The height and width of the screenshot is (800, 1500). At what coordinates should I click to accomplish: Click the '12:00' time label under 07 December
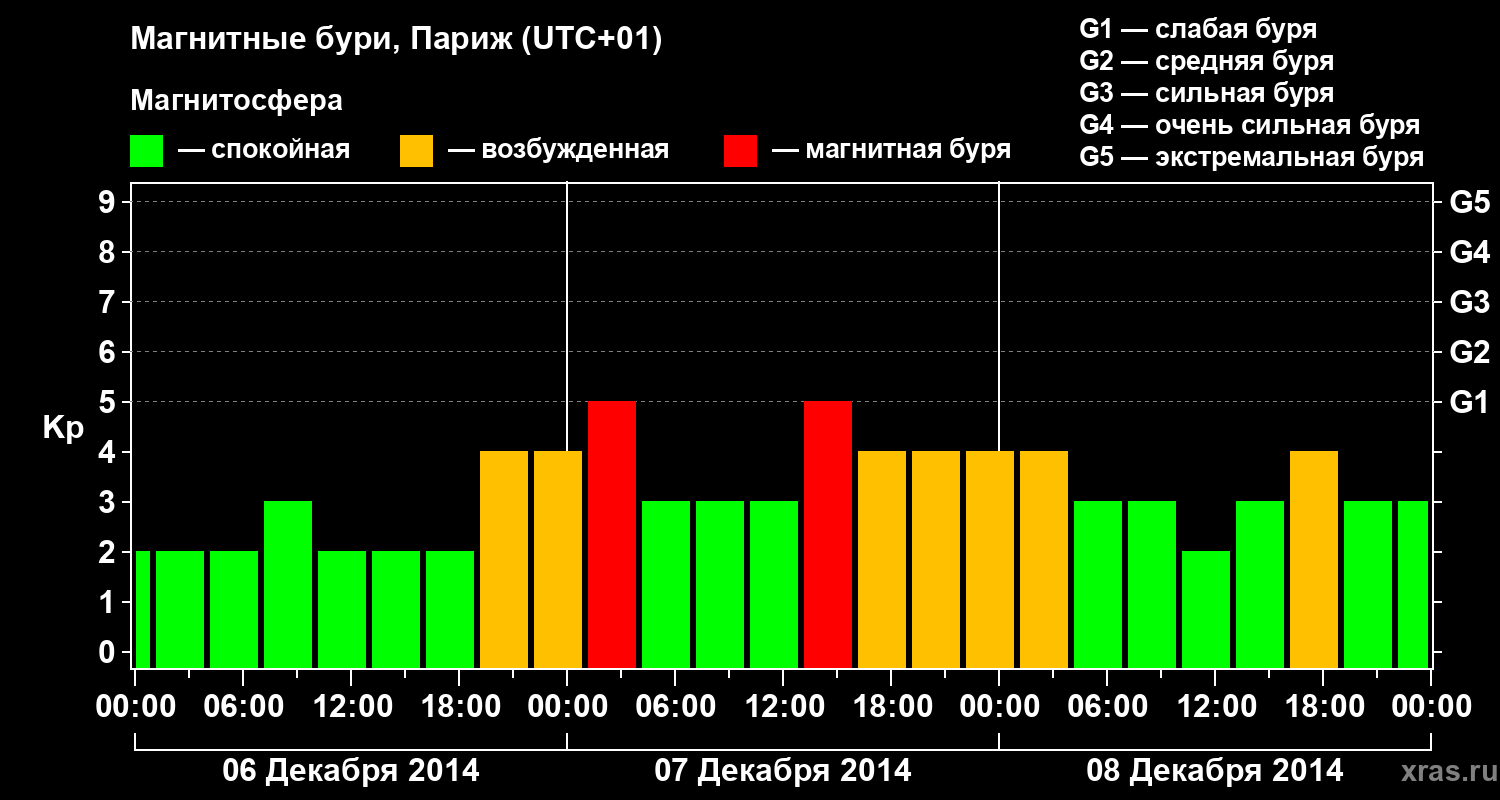(783, 707)
